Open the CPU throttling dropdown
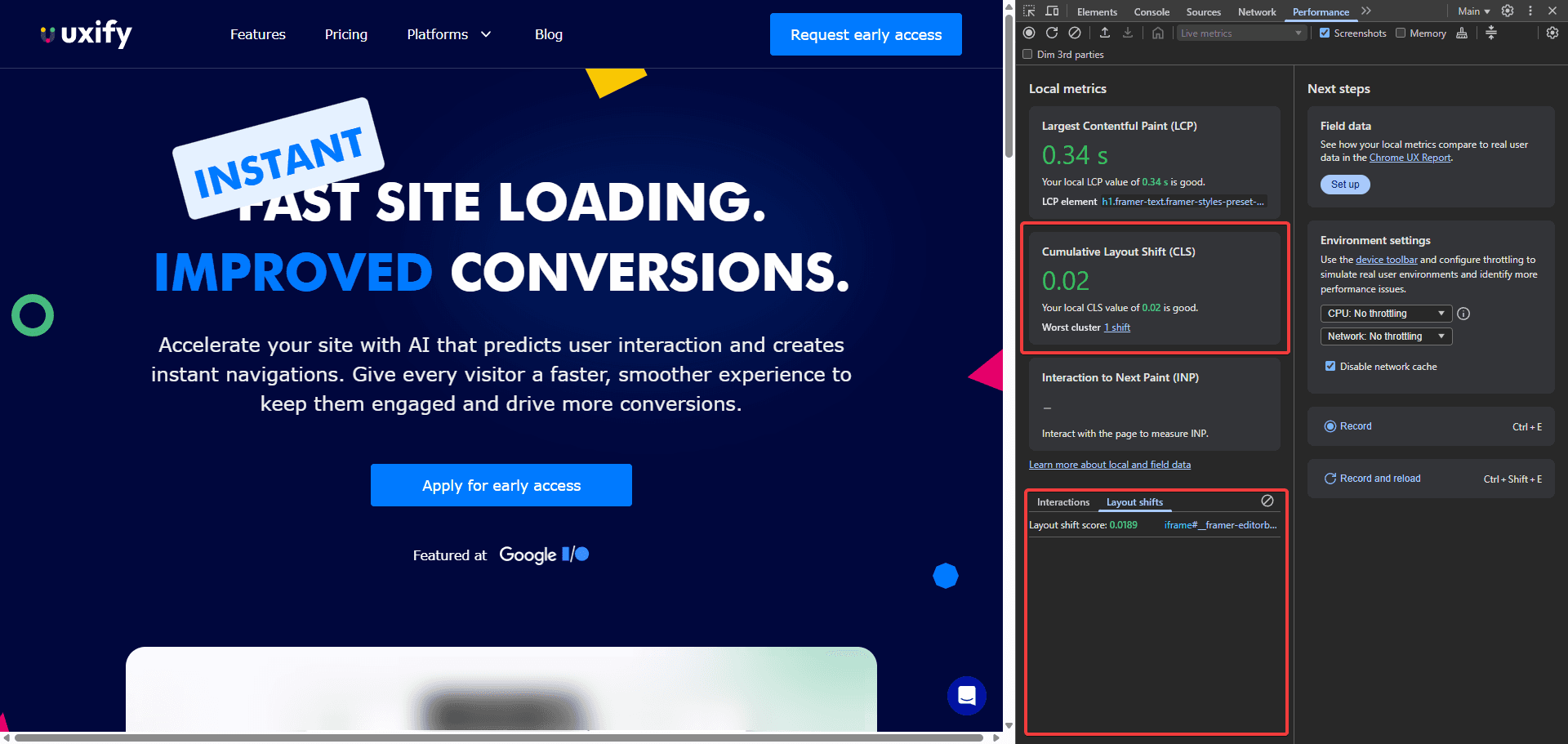The height and width of the screenshot is (744, 1568). (x=1385, y=313)
